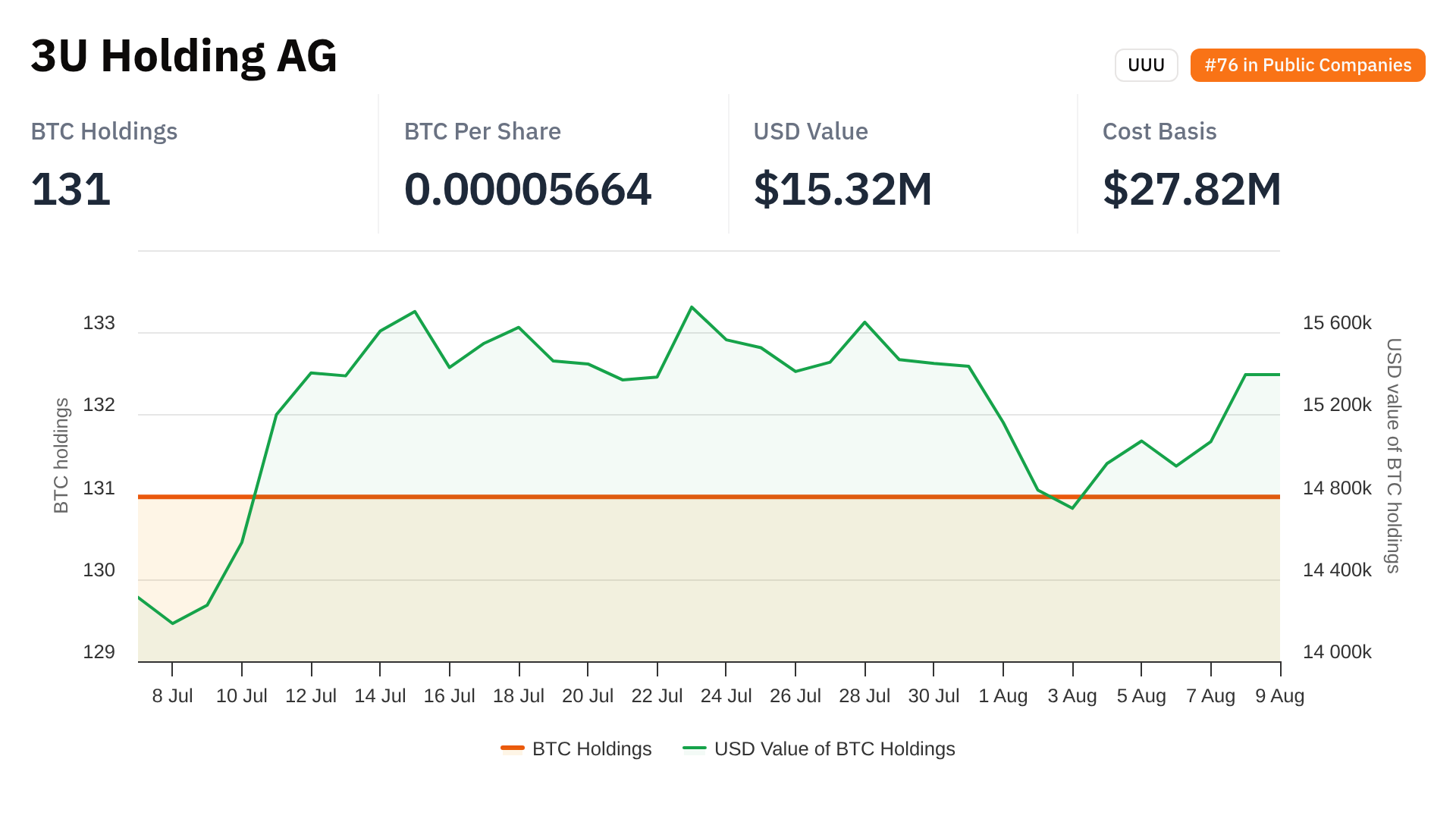Click the BTC Per Share label
The width and height of the screenshot is (1456, 819).
tap(482, 131)
